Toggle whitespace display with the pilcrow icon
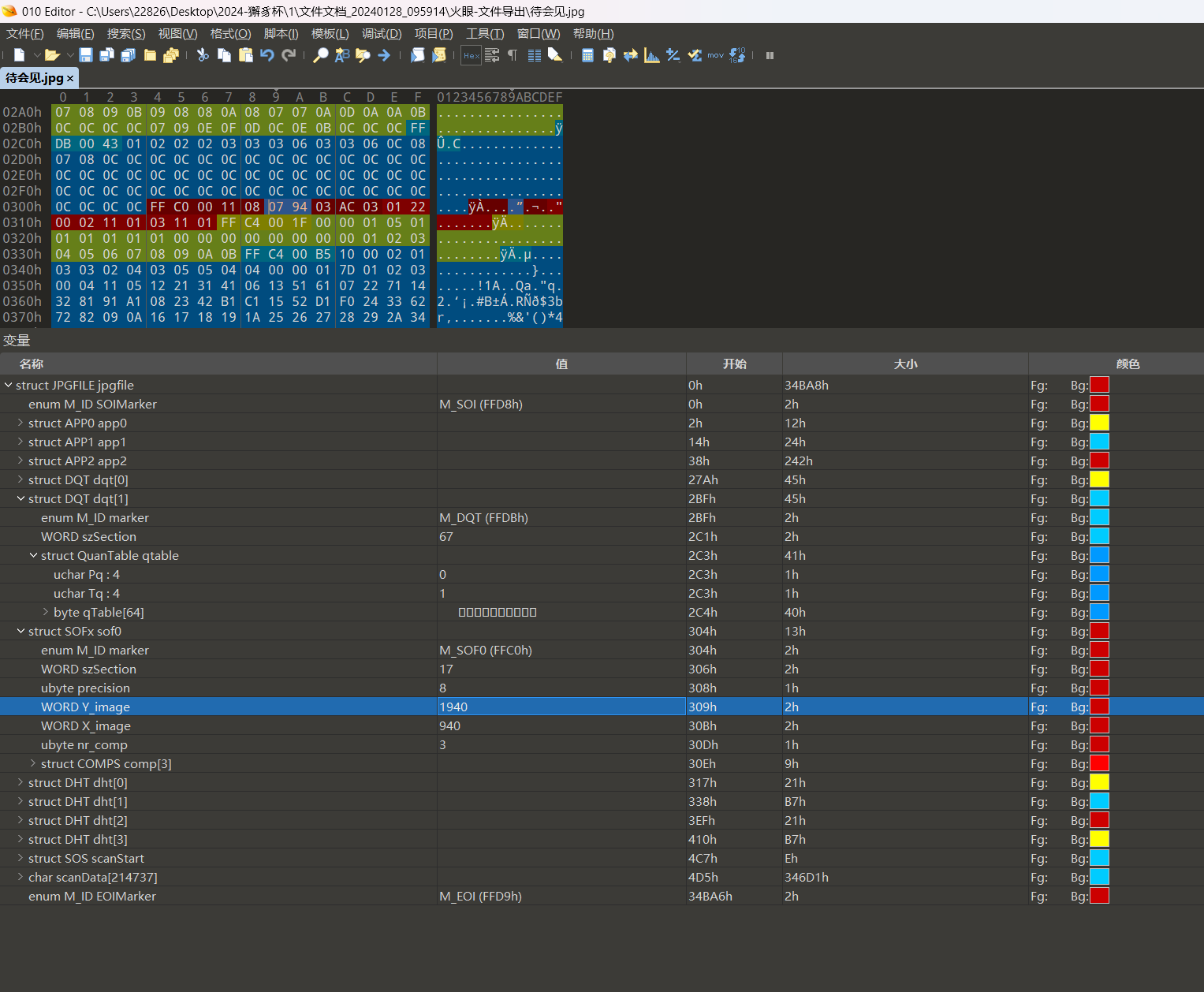Screen dimensions: 1204x992 pyautogui.click(x=513, y=55)
